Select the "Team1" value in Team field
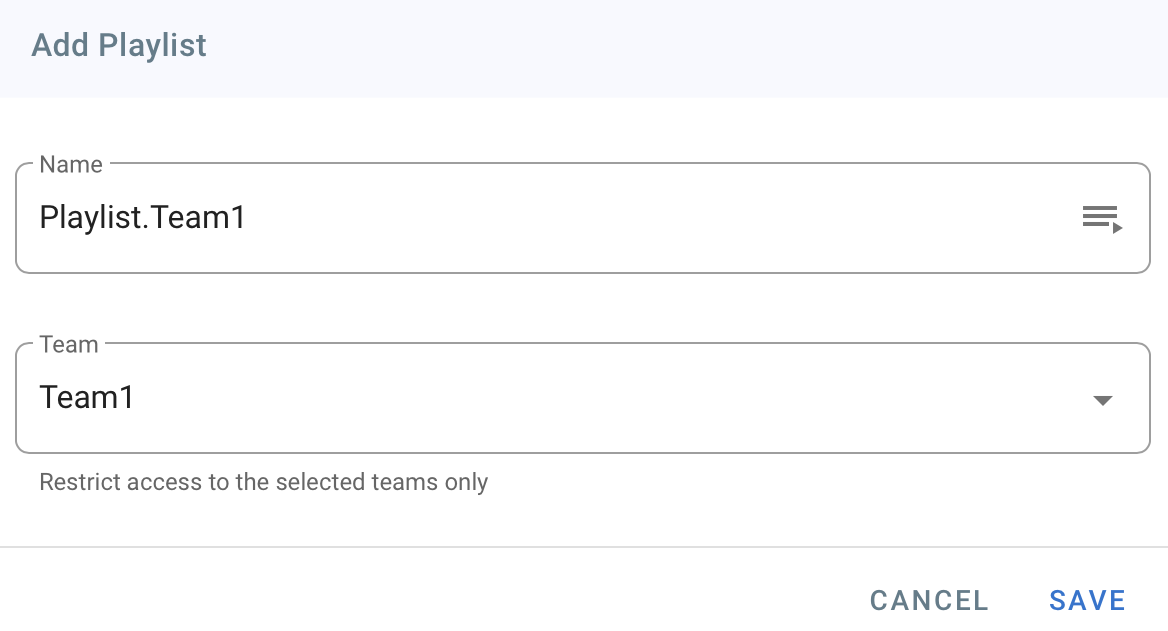The width and height of the screenshot is (1168, 631). tap(87, 398)
